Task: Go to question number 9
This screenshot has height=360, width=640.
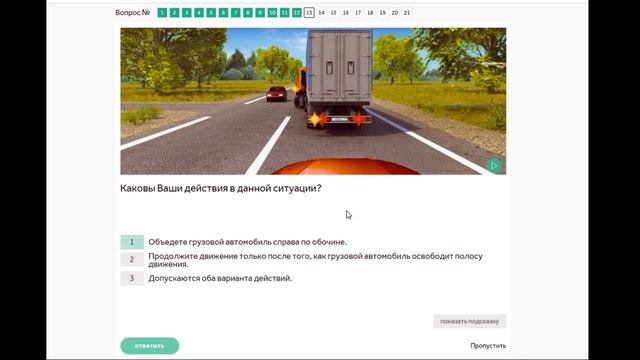Action: pyautogui.click(x=260, y=13)
